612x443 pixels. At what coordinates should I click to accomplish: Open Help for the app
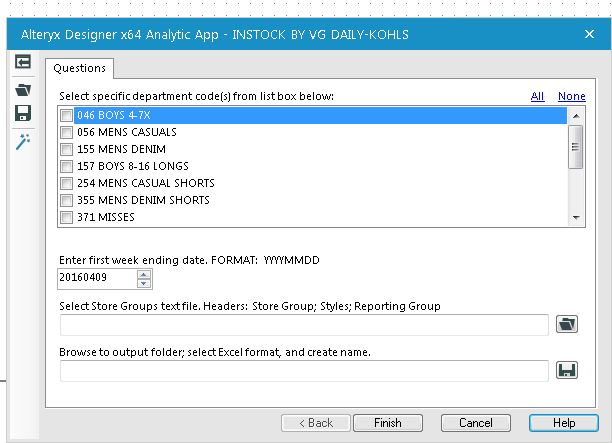[x=564, y=423]
